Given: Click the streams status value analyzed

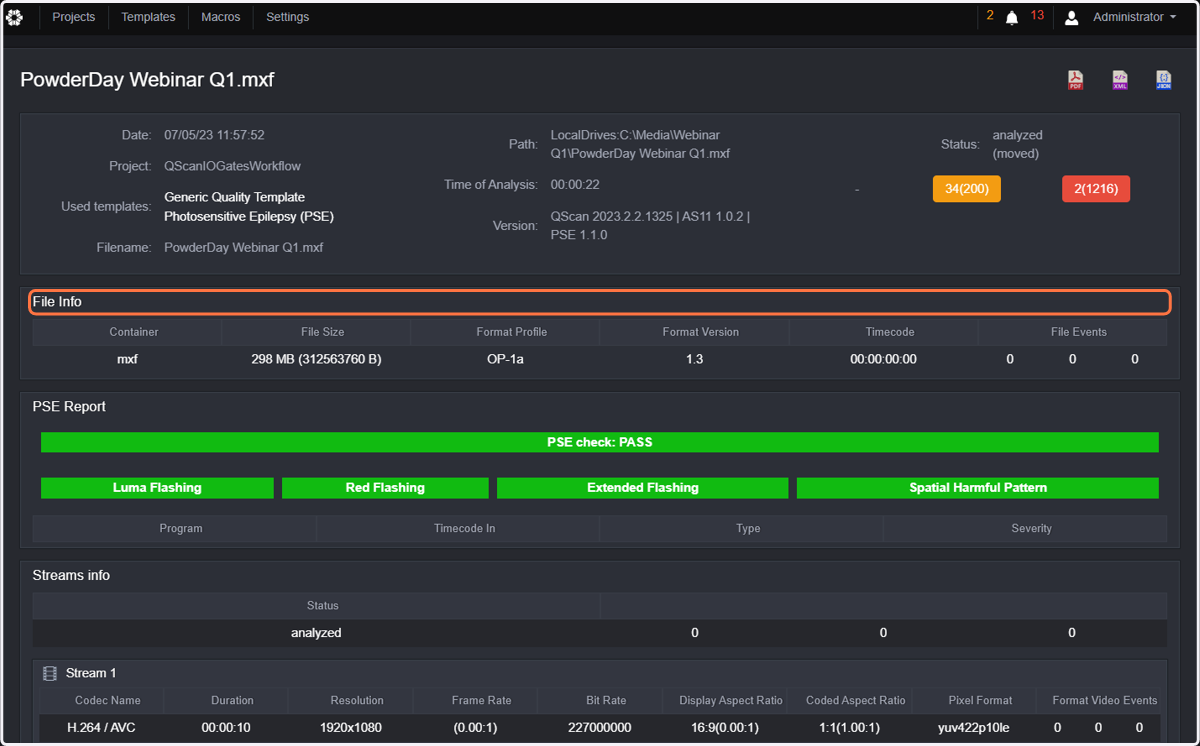Looking at the screenshot, I should click(316, 633).
